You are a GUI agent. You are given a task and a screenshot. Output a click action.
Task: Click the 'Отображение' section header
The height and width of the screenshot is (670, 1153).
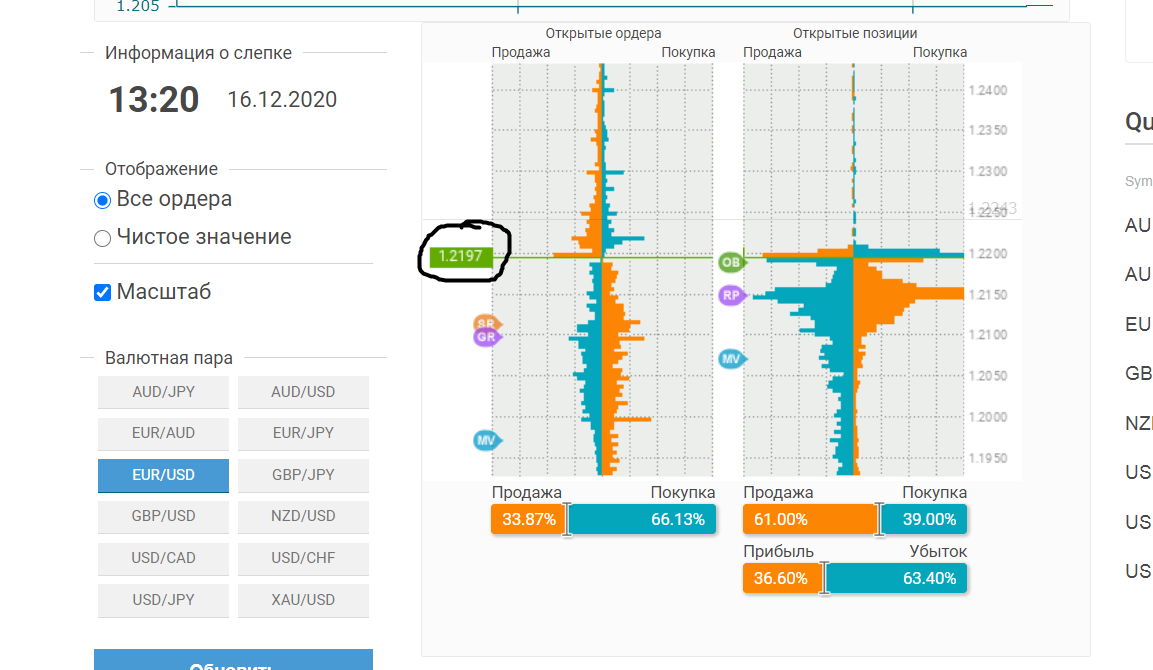pyautogui.click(x=161, y=169)
